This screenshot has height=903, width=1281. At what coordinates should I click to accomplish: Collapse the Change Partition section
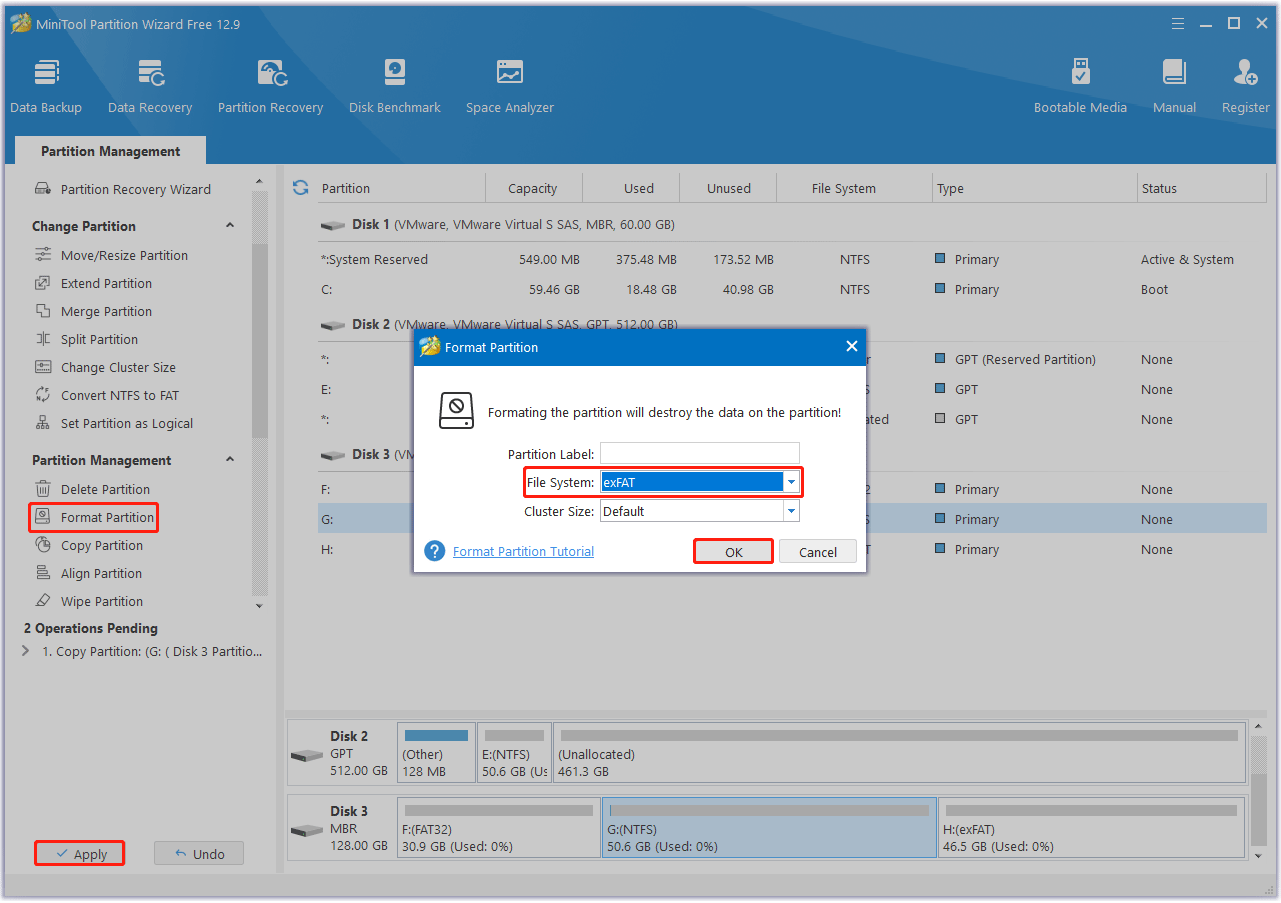coord(230,226)
